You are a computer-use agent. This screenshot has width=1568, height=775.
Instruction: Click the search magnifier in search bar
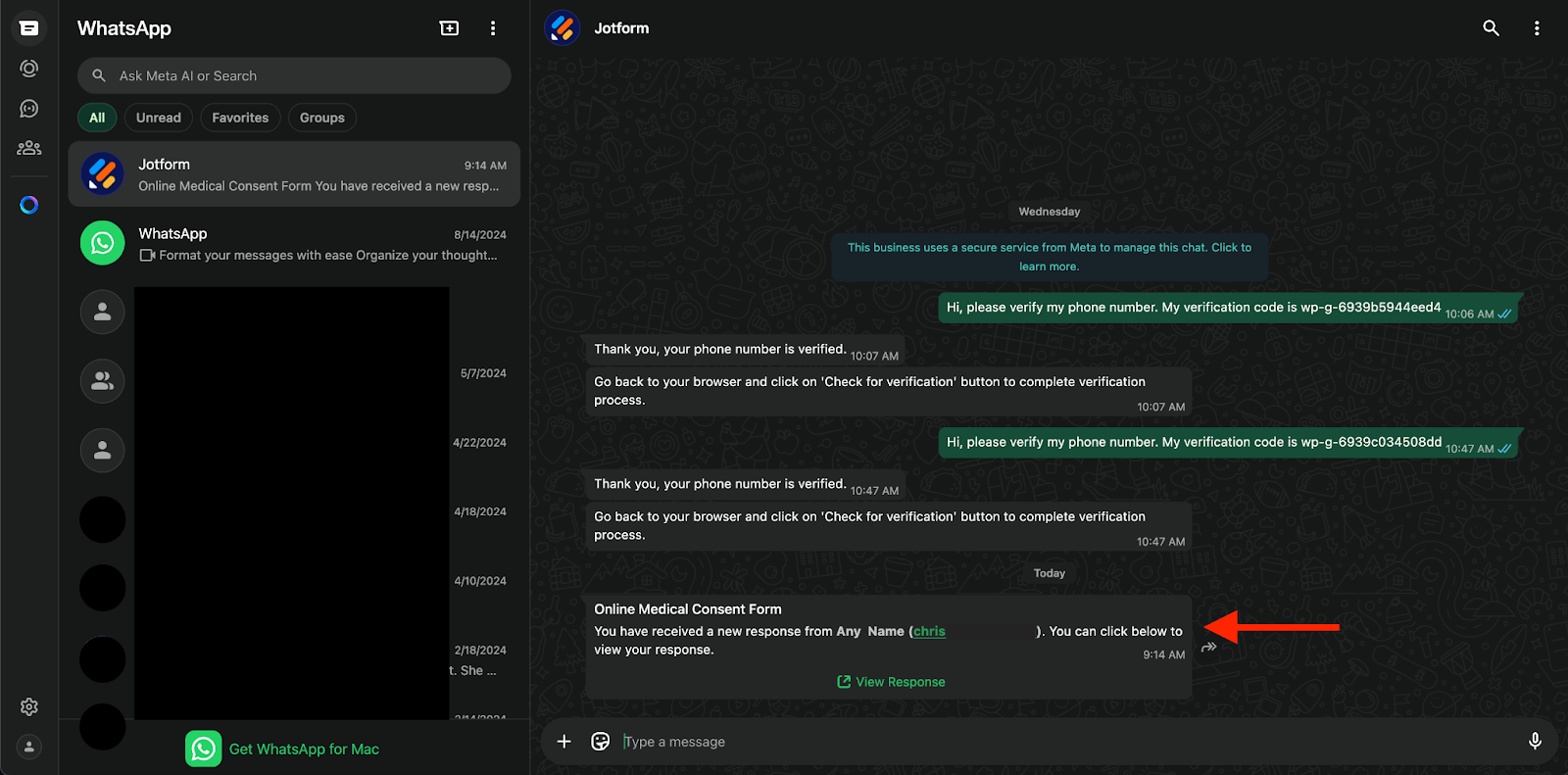99,75
